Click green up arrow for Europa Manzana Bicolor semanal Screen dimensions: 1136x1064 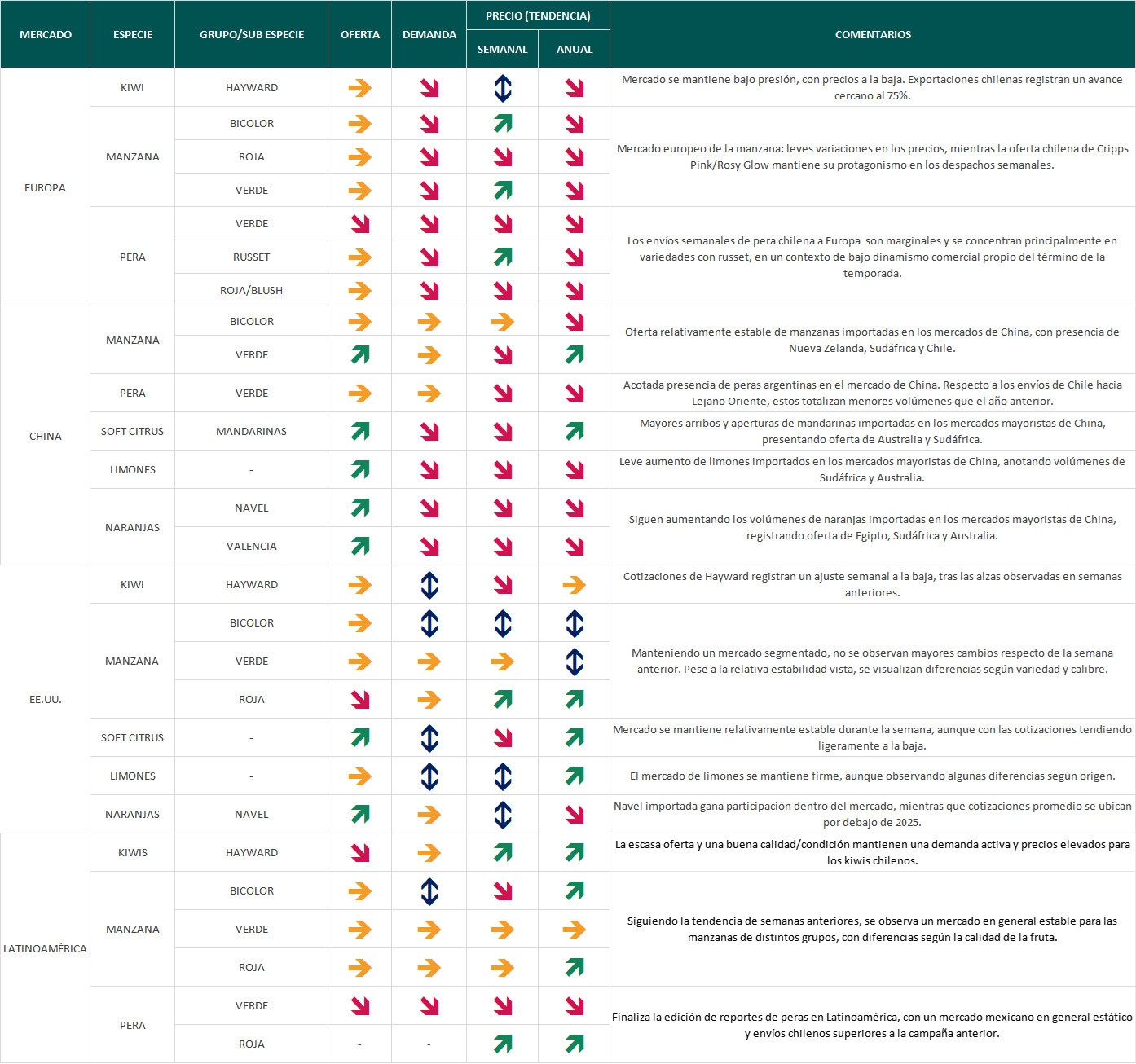tap(503, 124)
